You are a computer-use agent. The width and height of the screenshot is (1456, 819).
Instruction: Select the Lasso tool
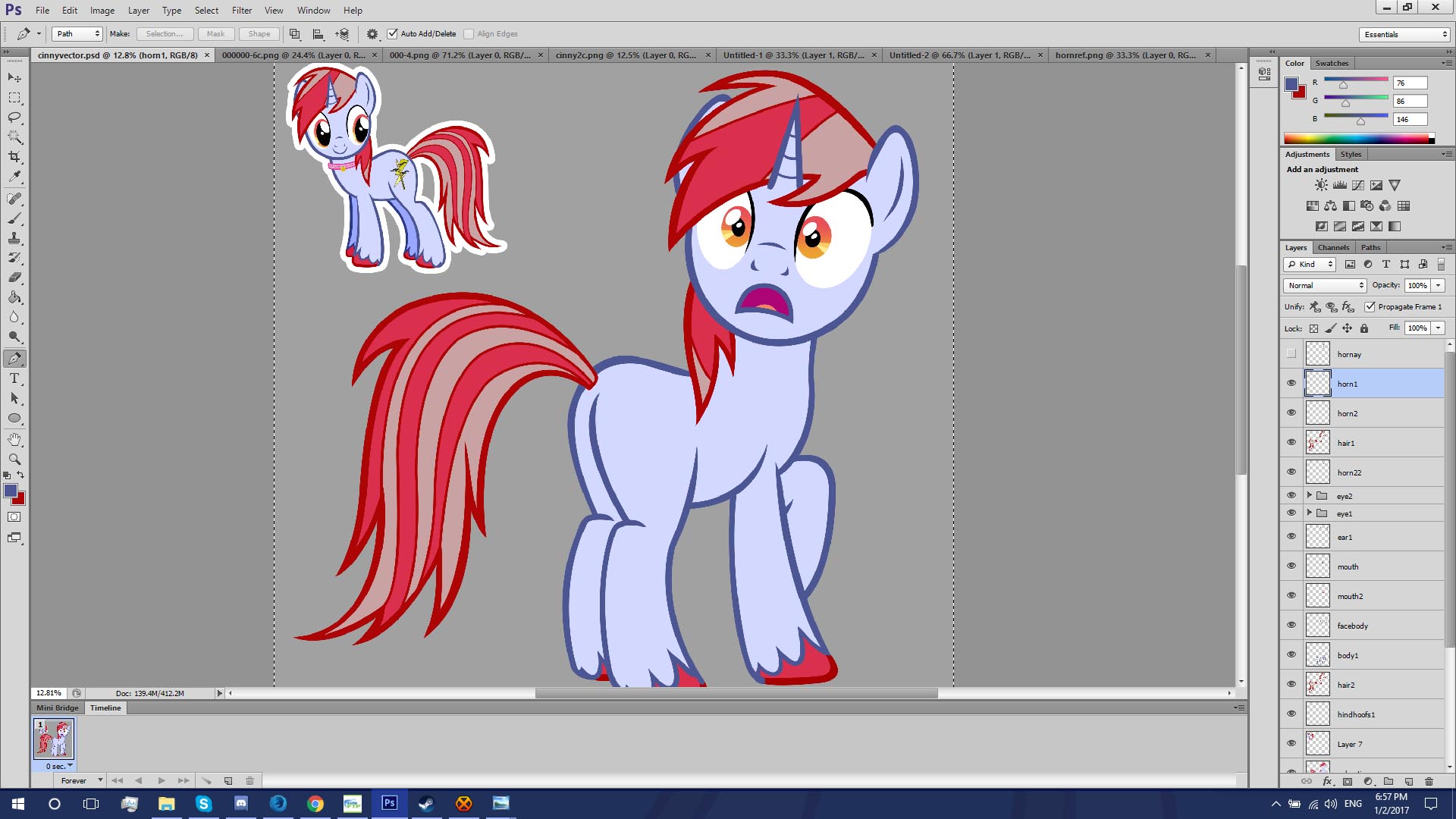click(x=14, y=118)
